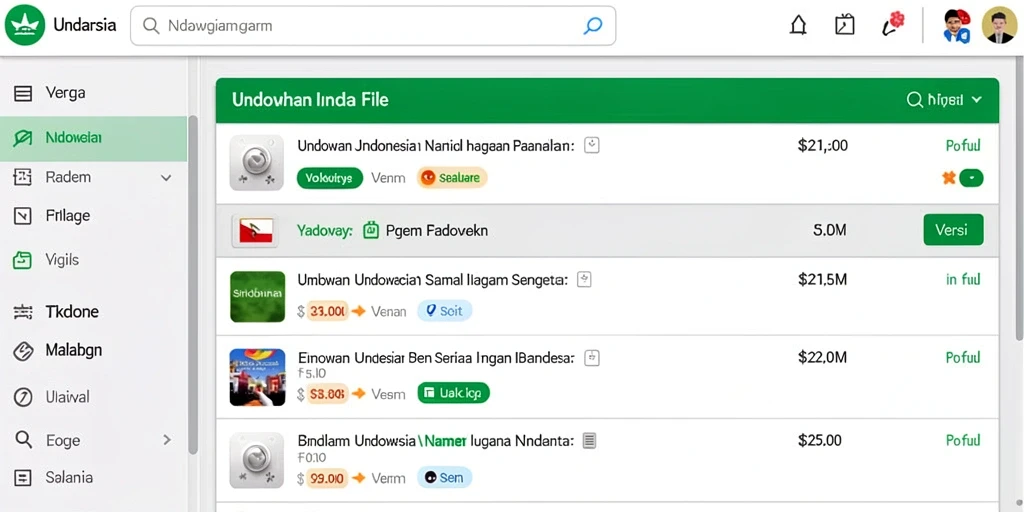Open the calendar icon in header
The width and height of the screenshot is (1024, 512).
[845, 25]
